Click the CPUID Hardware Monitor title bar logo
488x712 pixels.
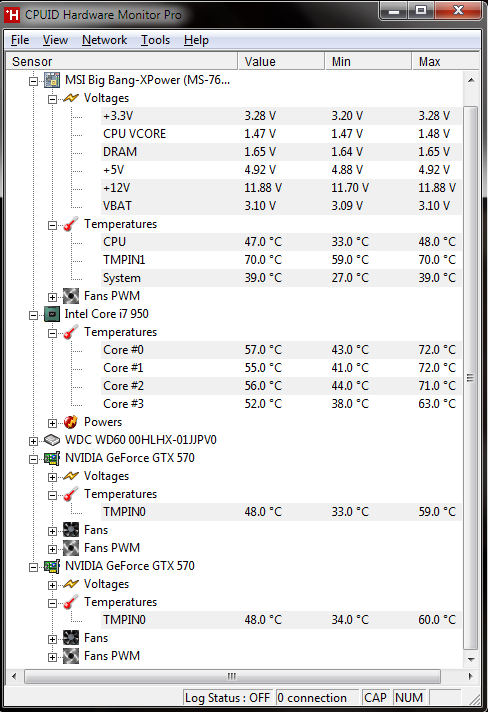coord(12,15)
